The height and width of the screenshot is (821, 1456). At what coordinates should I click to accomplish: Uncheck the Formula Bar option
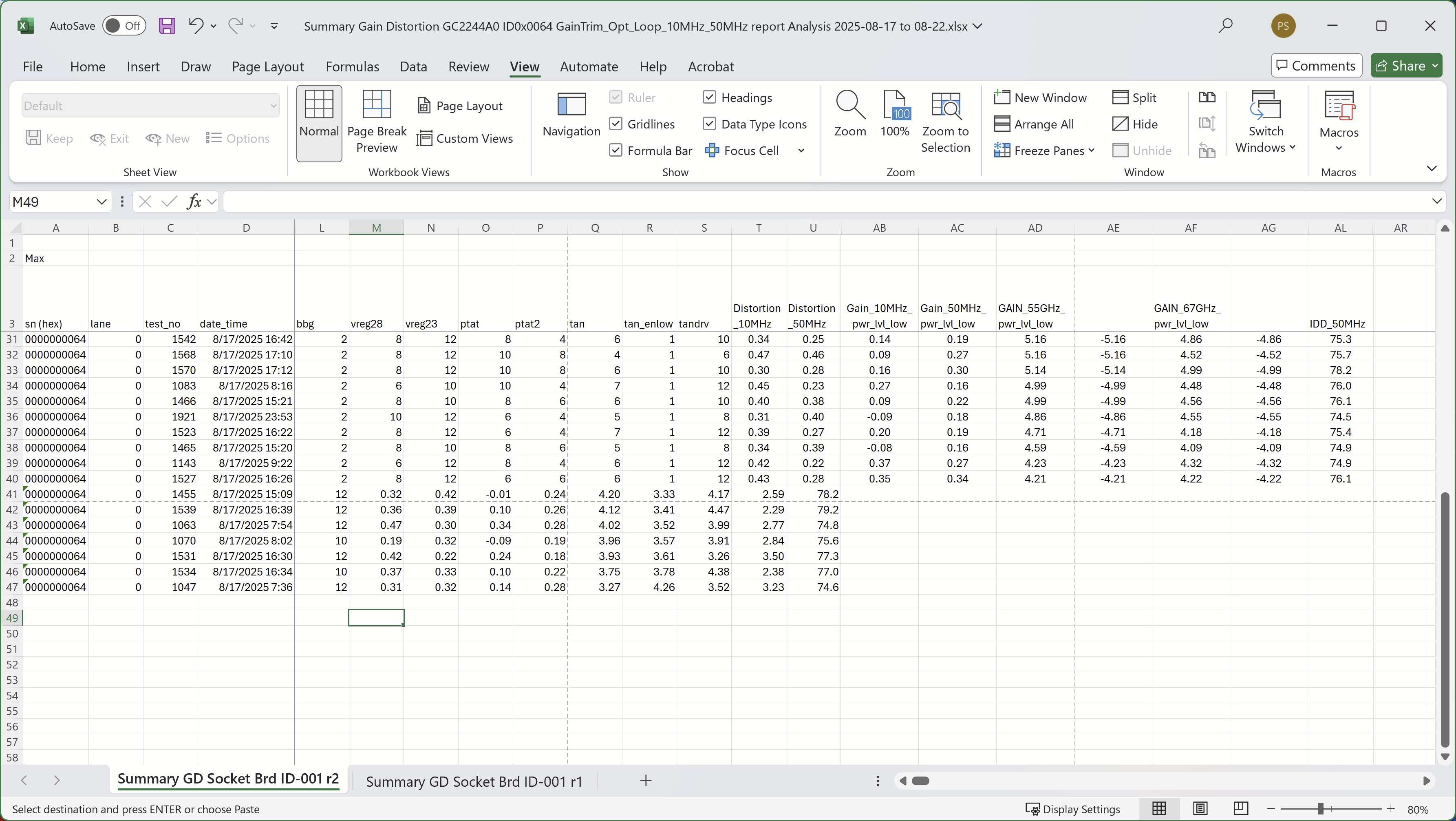tap(615, 150)
